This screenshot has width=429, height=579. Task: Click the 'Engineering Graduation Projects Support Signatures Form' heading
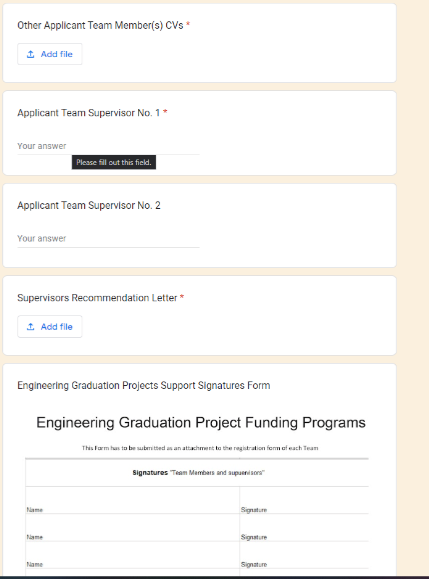coord(144,386)
